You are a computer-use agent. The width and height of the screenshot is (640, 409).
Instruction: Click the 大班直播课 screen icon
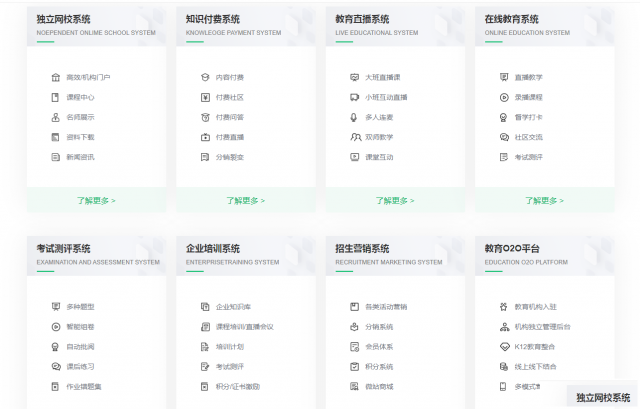coord(355,77)
